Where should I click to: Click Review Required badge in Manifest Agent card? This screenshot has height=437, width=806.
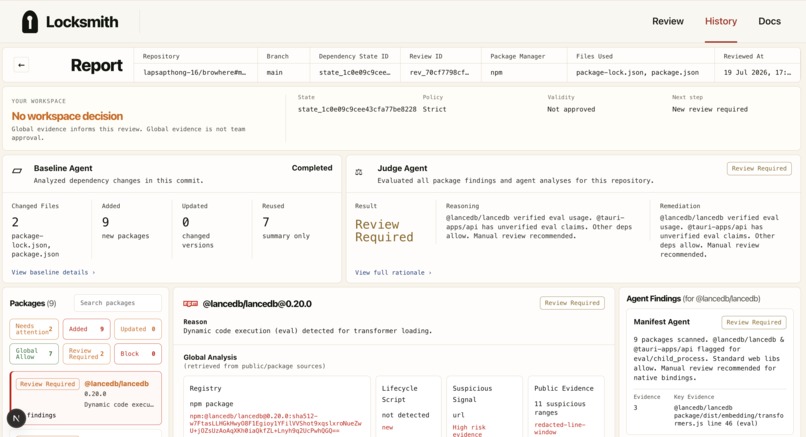(754, 322)
